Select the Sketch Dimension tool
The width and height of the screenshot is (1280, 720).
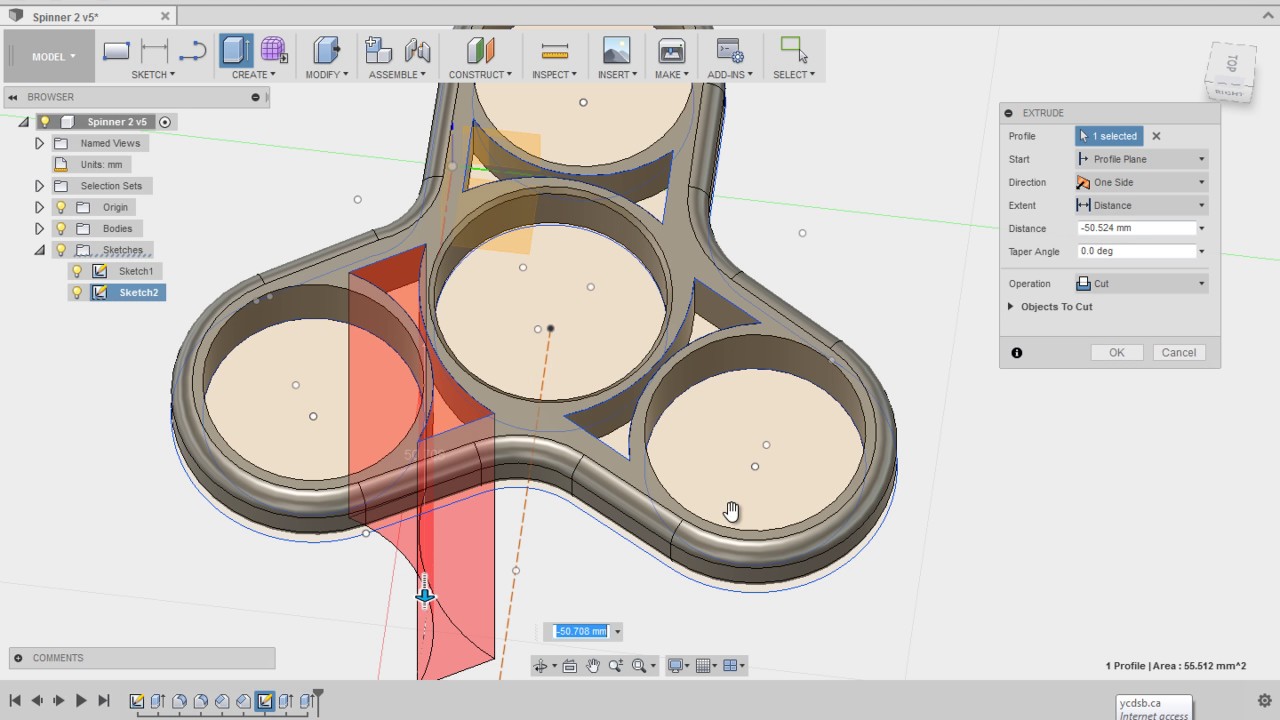(154, 51)
